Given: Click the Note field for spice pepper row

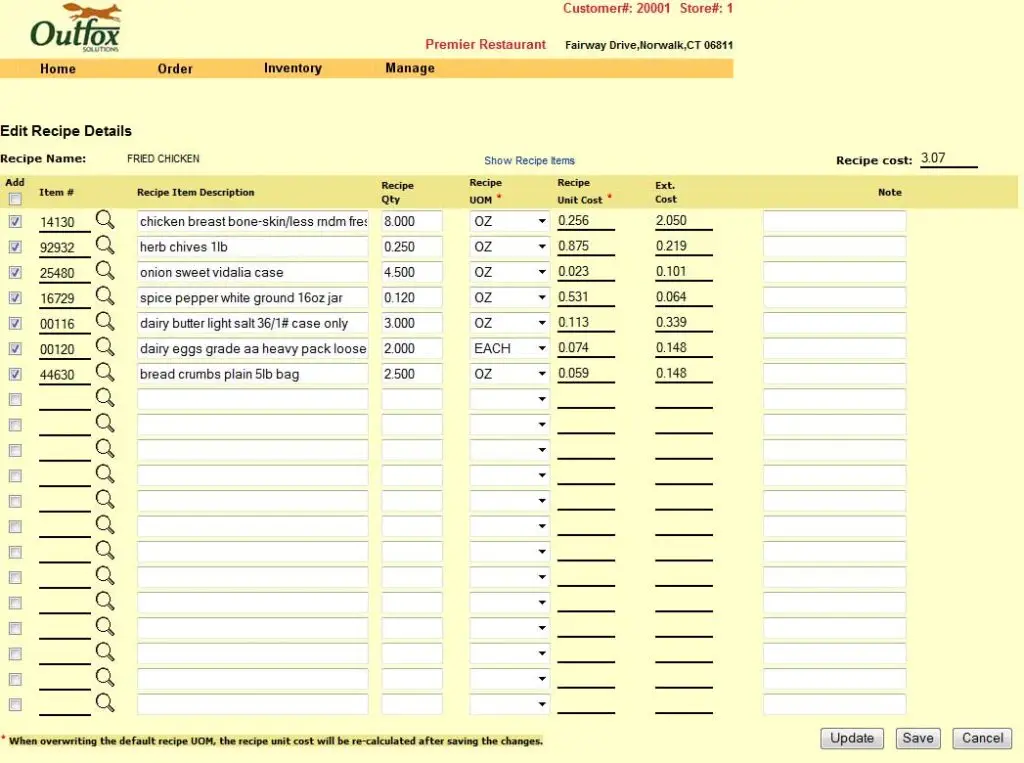Looking at the screenshot, I should click(x=833, y=298).
